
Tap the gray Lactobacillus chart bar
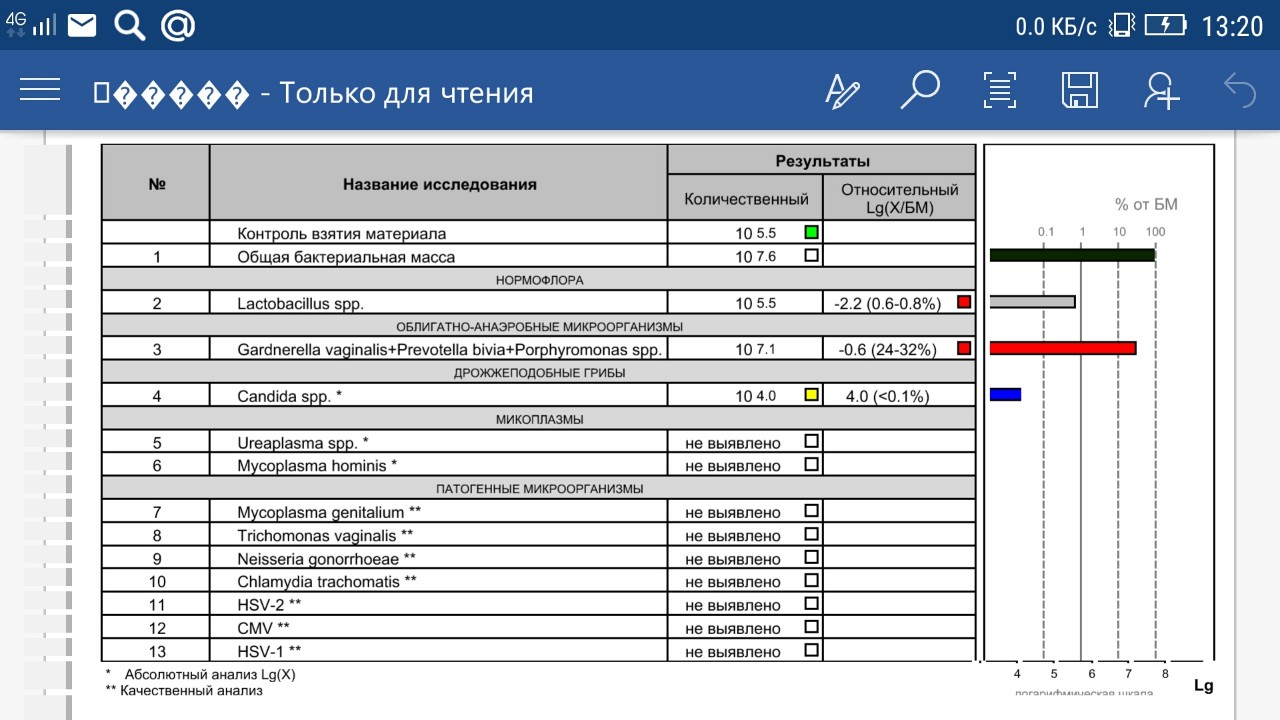click(x=1032, y=302)
